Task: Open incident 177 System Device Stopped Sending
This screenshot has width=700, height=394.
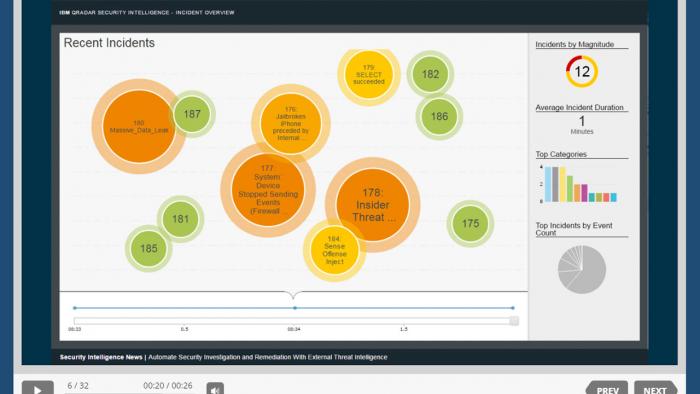Action: [268, 190]
